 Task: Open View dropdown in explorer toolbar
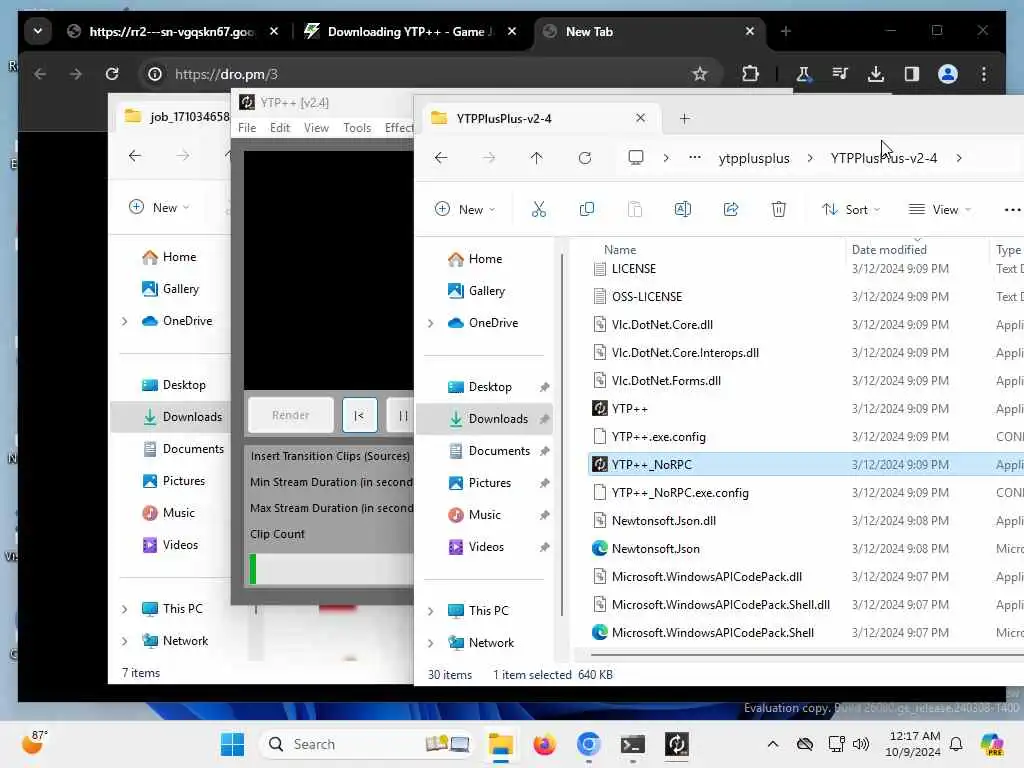(x=939, y=210)
